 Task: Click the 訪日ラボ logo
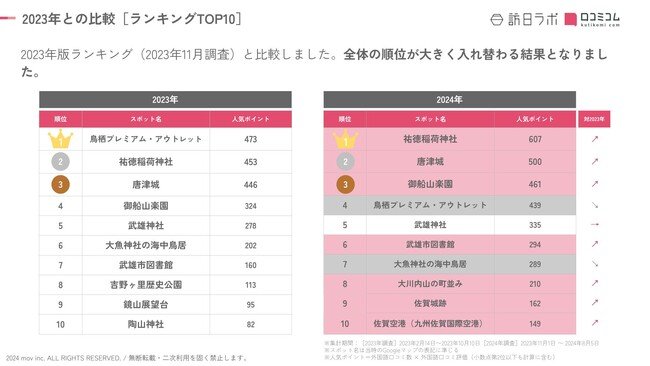[524, 19]
